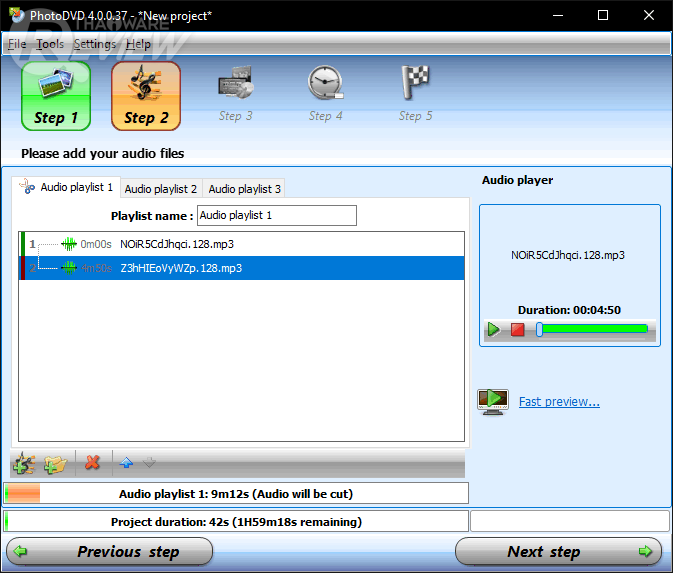
Task: Click waveform icon of Z3hHIEoVyWZp track
Action: click(69, 268)
